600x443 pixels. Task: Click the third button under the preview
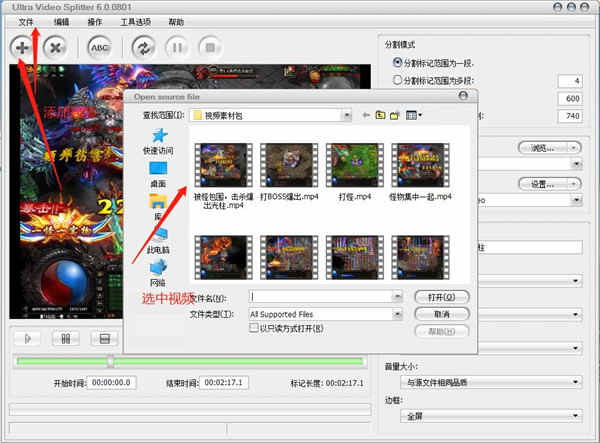tap(104, 339)
